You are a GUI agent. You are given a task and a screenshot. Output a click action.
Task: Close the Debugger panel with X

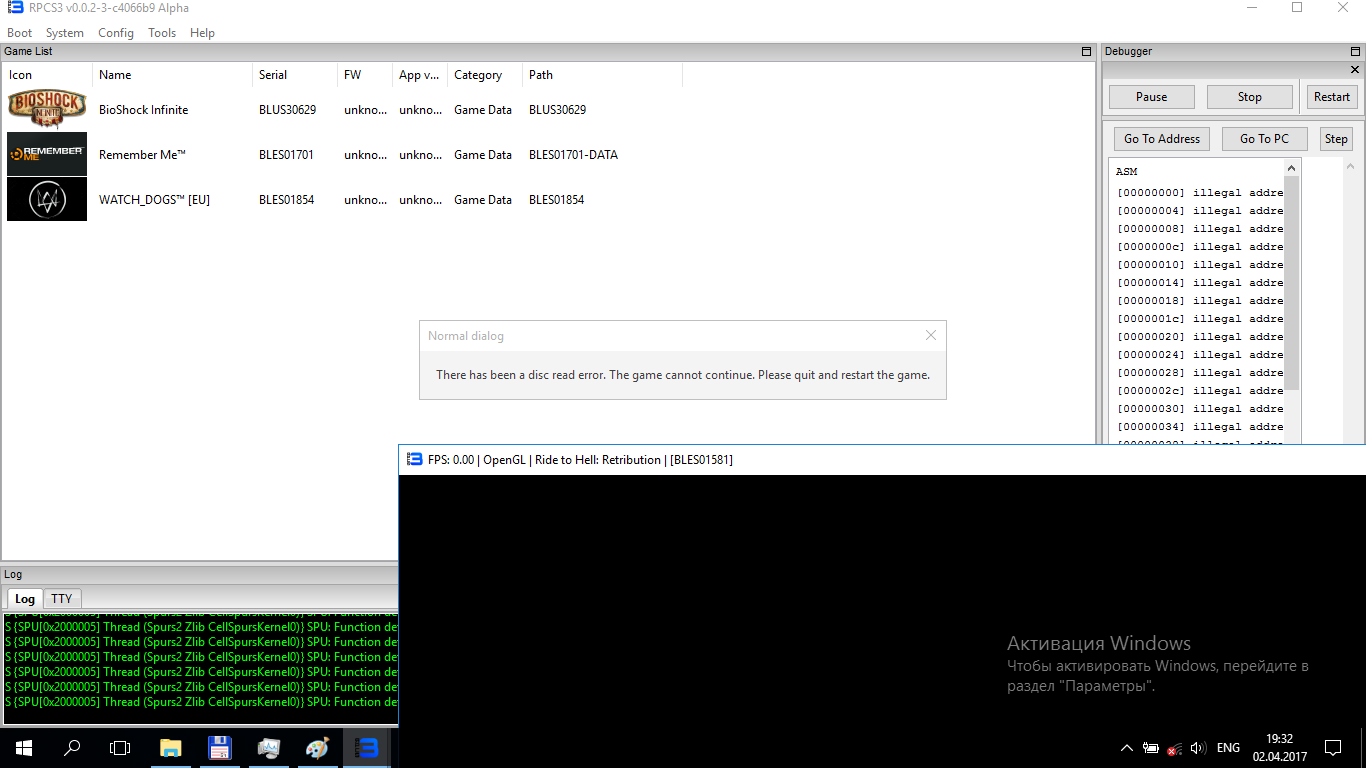[1355, 70]
